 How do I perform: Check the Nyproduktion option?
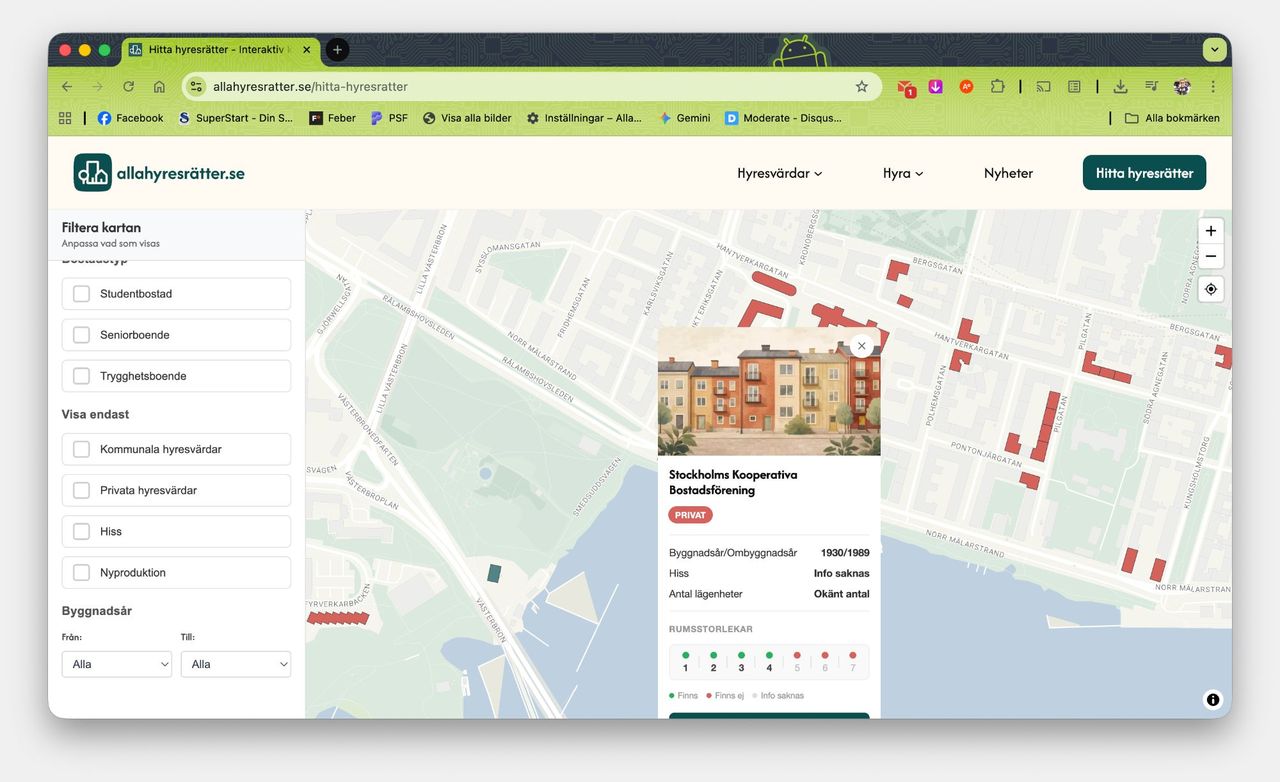pos(82,573)
